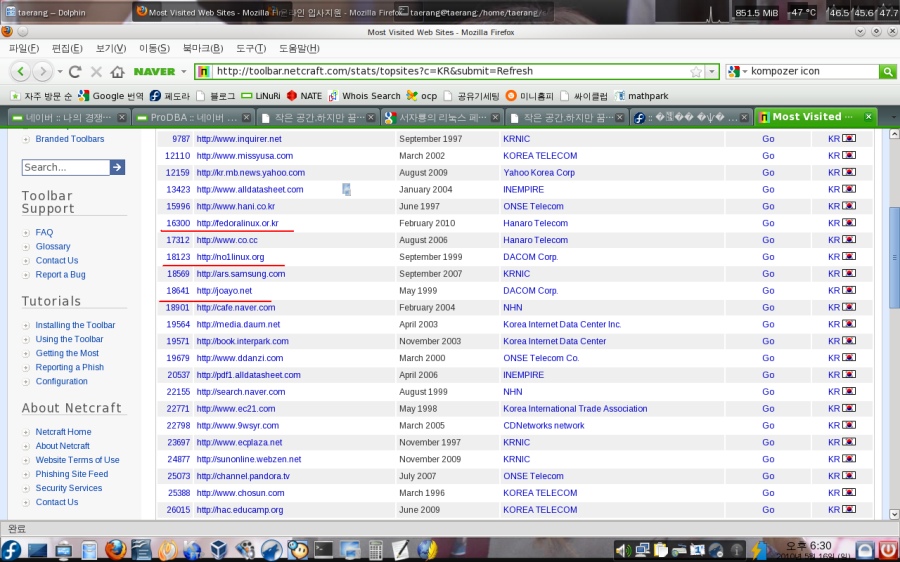
Task: Click the yellow lightning bolt panel icon
Action: pyautogui.click(x=759, y=550)
